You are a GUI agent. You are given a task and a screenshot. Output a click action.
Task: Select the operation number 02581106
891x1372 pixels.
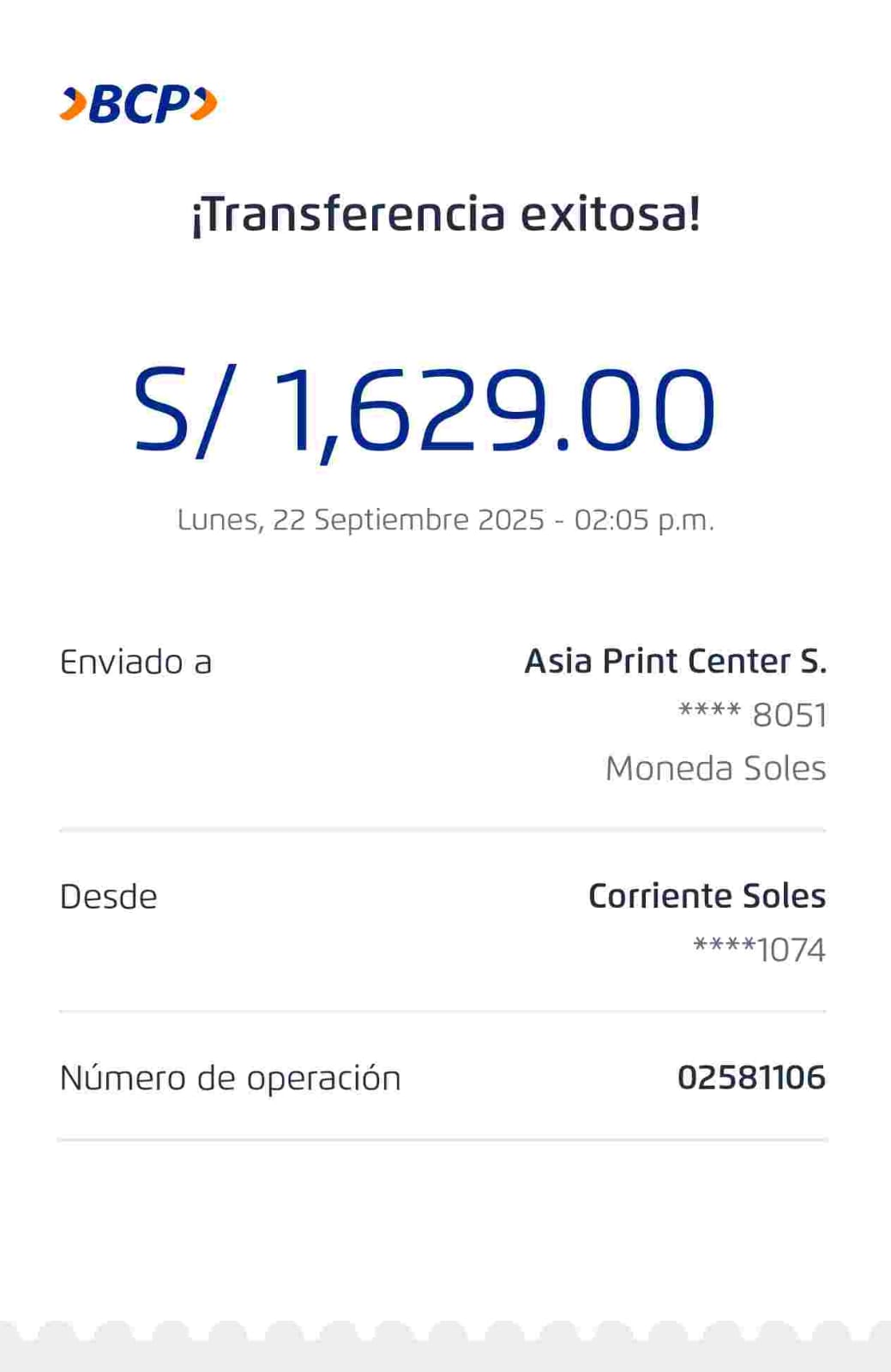751,1078
